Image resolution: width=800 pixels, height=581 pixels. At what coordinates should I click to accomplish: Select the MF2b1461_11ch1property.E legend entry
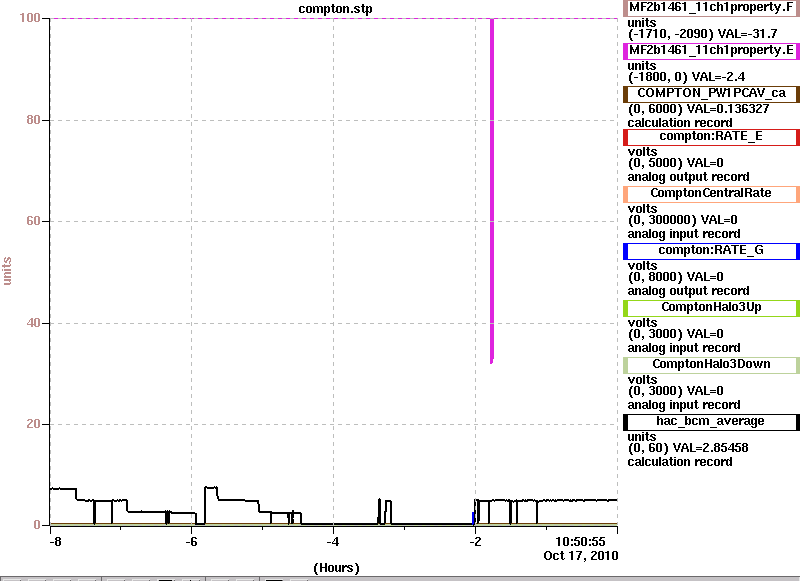(711, 50)
